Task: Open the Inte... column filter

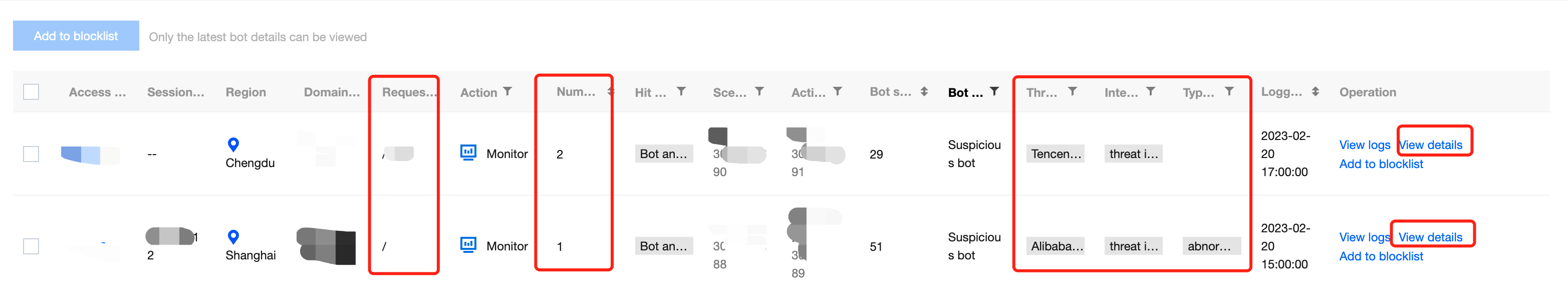Action: [x=1150, y=91]
